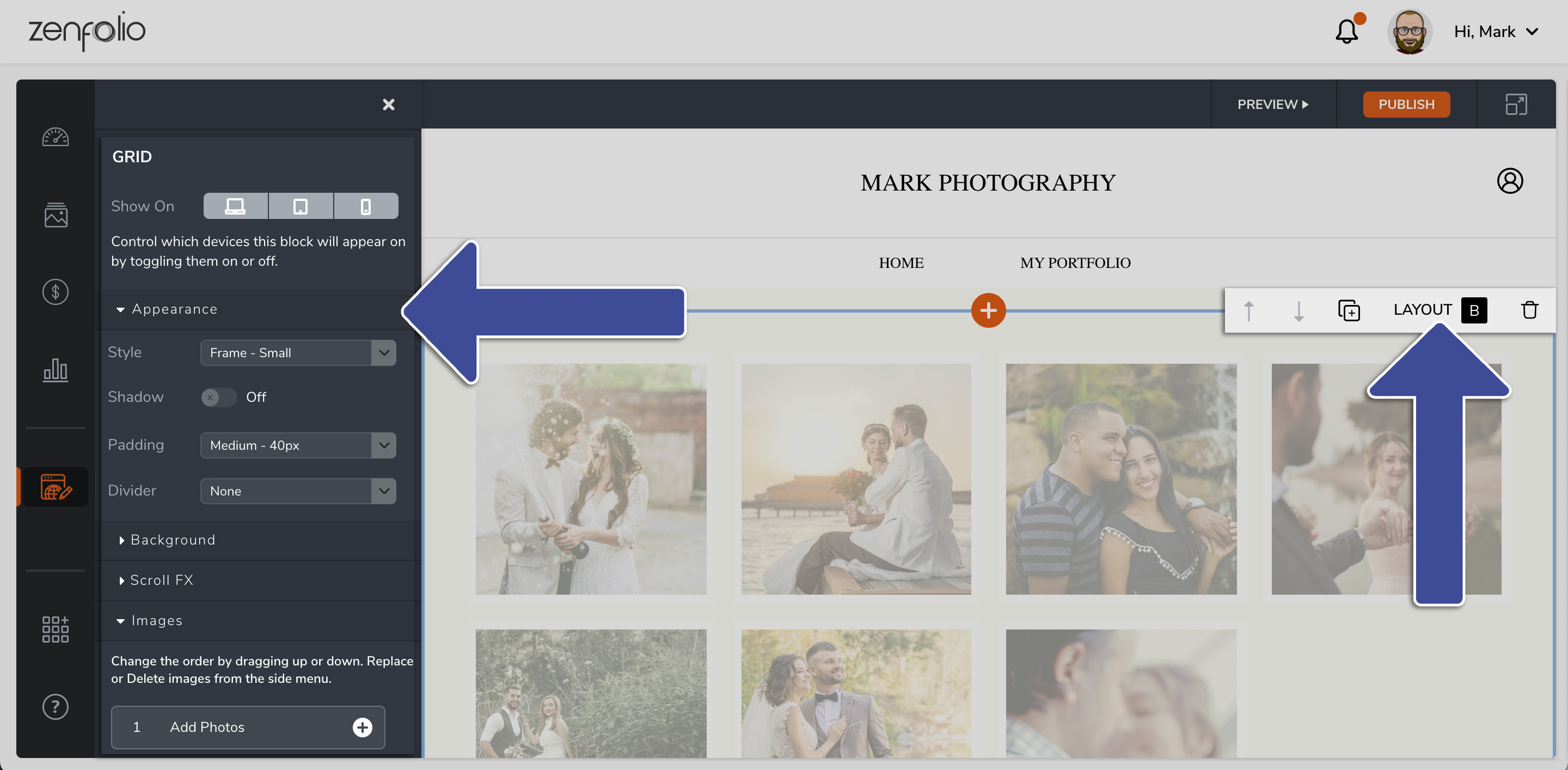Navigate to HOME menu item
The height and width of the screenshot is (770, 1568).
(901, 262)
